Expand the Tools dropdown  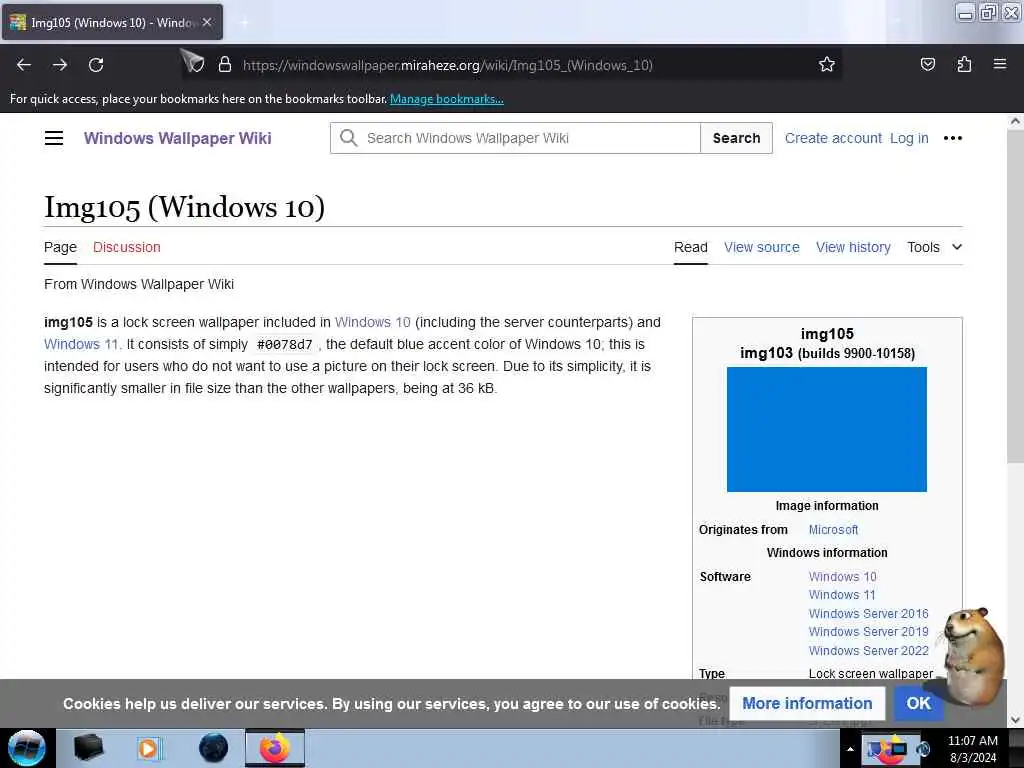[x=934, y=247]
